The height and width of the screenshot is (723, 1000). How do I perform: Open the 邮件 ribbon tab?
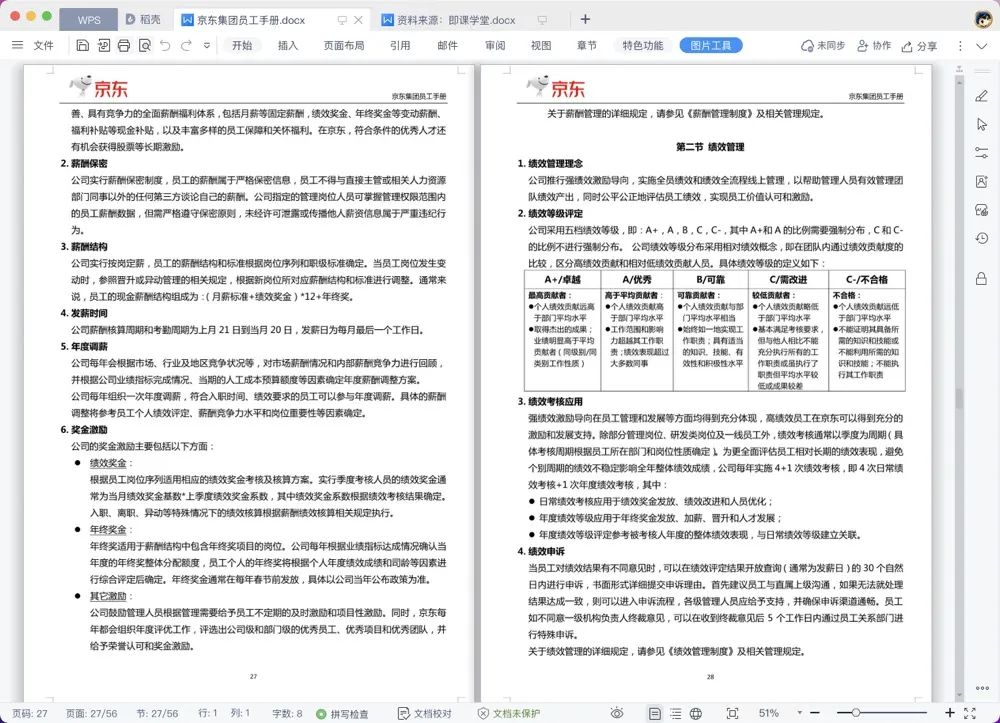click(447, 45)
